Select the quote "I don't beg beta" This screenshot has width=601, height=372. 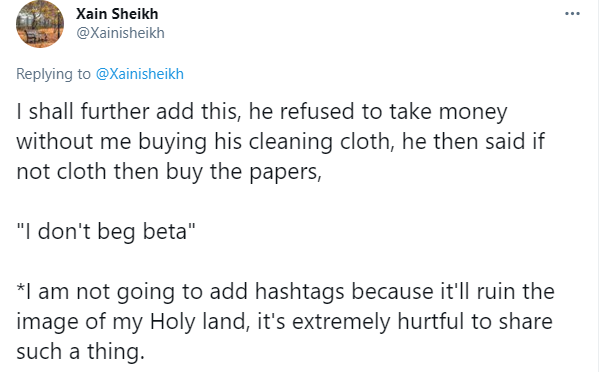point(106,231)
